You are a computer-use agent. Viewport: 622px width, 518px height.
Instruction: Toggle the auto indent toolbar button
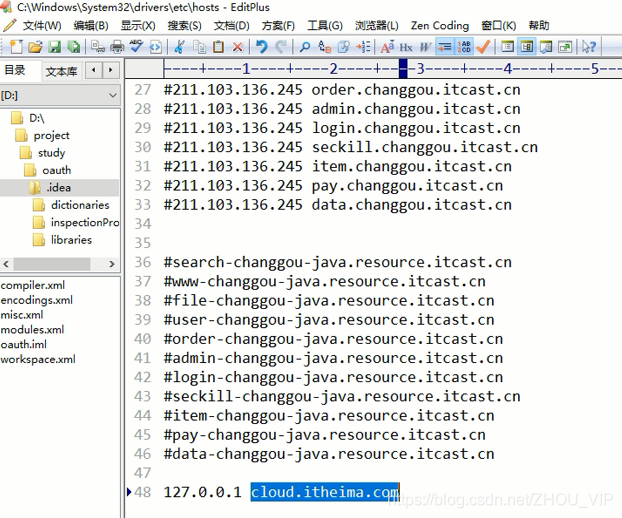coord(445,47)
